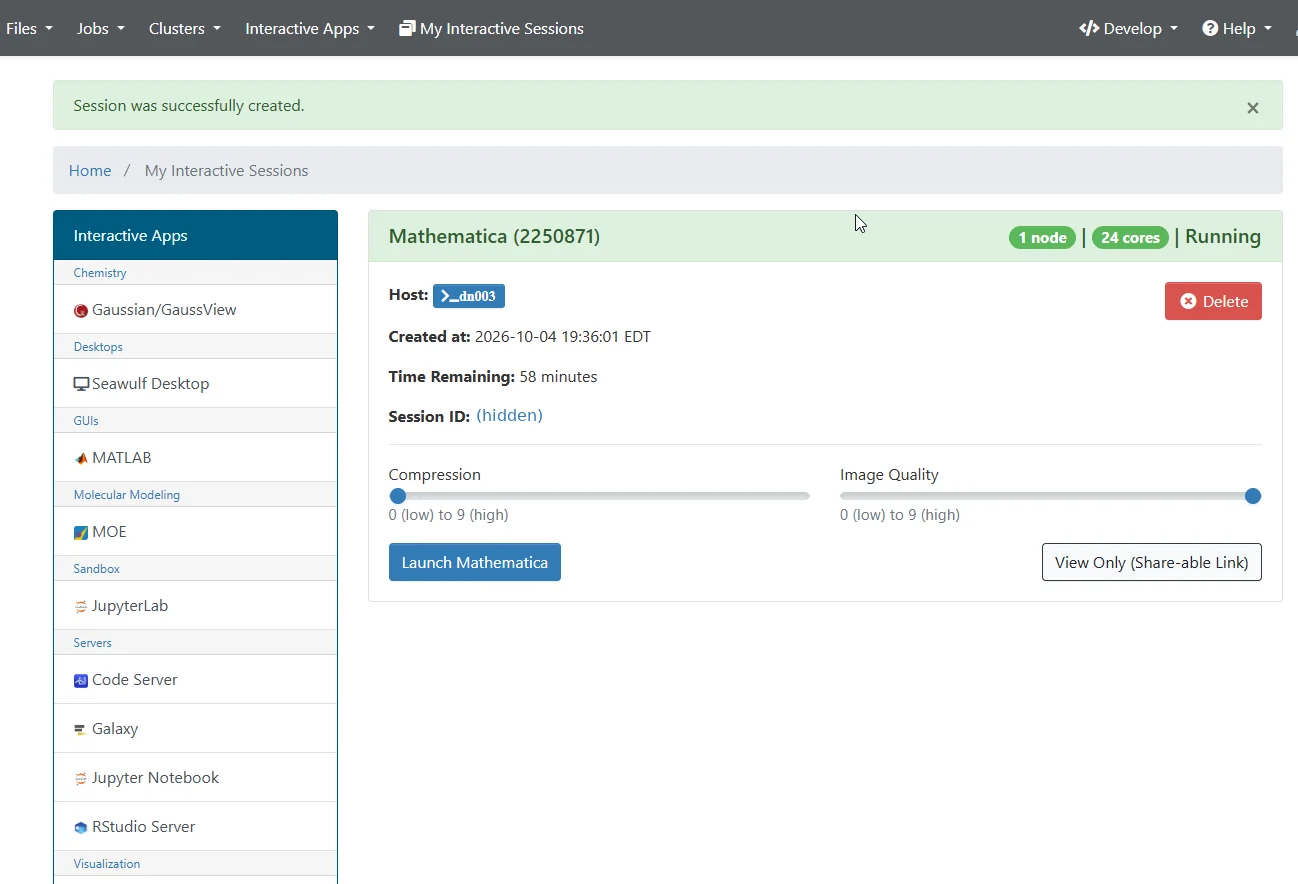Click the Gaussian/GaussView app icon
Image resolution: width=1298 pixels, height=884 pixels.
81,311
